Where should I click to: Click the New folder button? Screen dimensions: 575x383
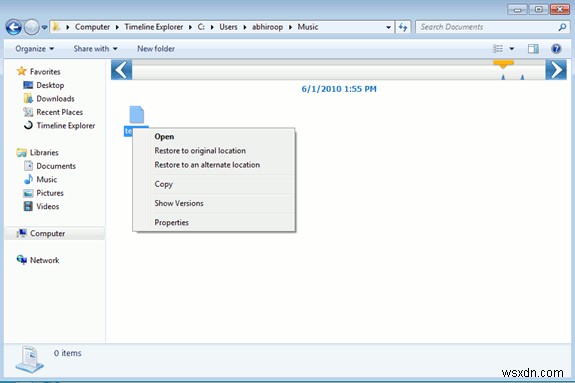(156, 49)
